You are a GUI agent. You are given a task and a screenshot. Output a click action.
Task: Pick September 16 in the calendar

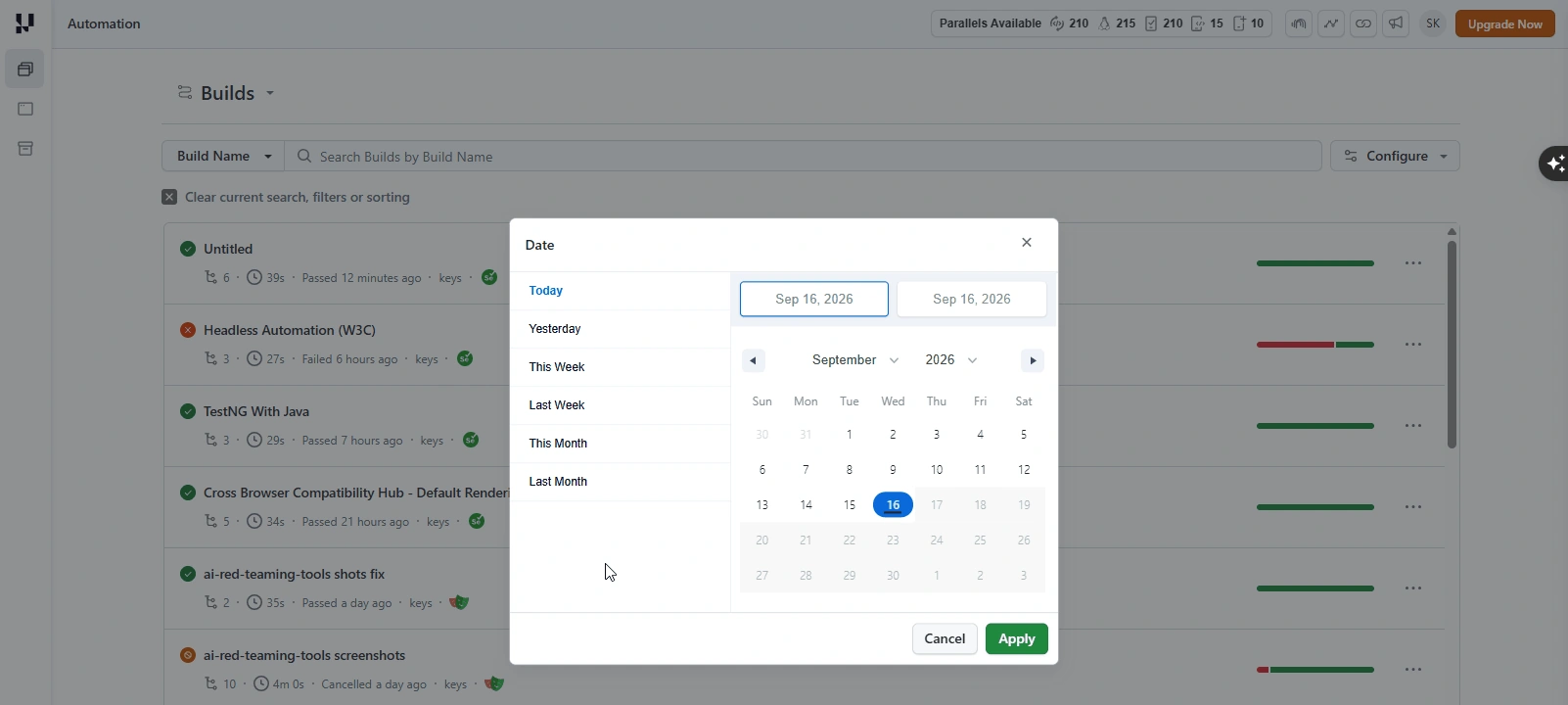click(x=893, y=505)
